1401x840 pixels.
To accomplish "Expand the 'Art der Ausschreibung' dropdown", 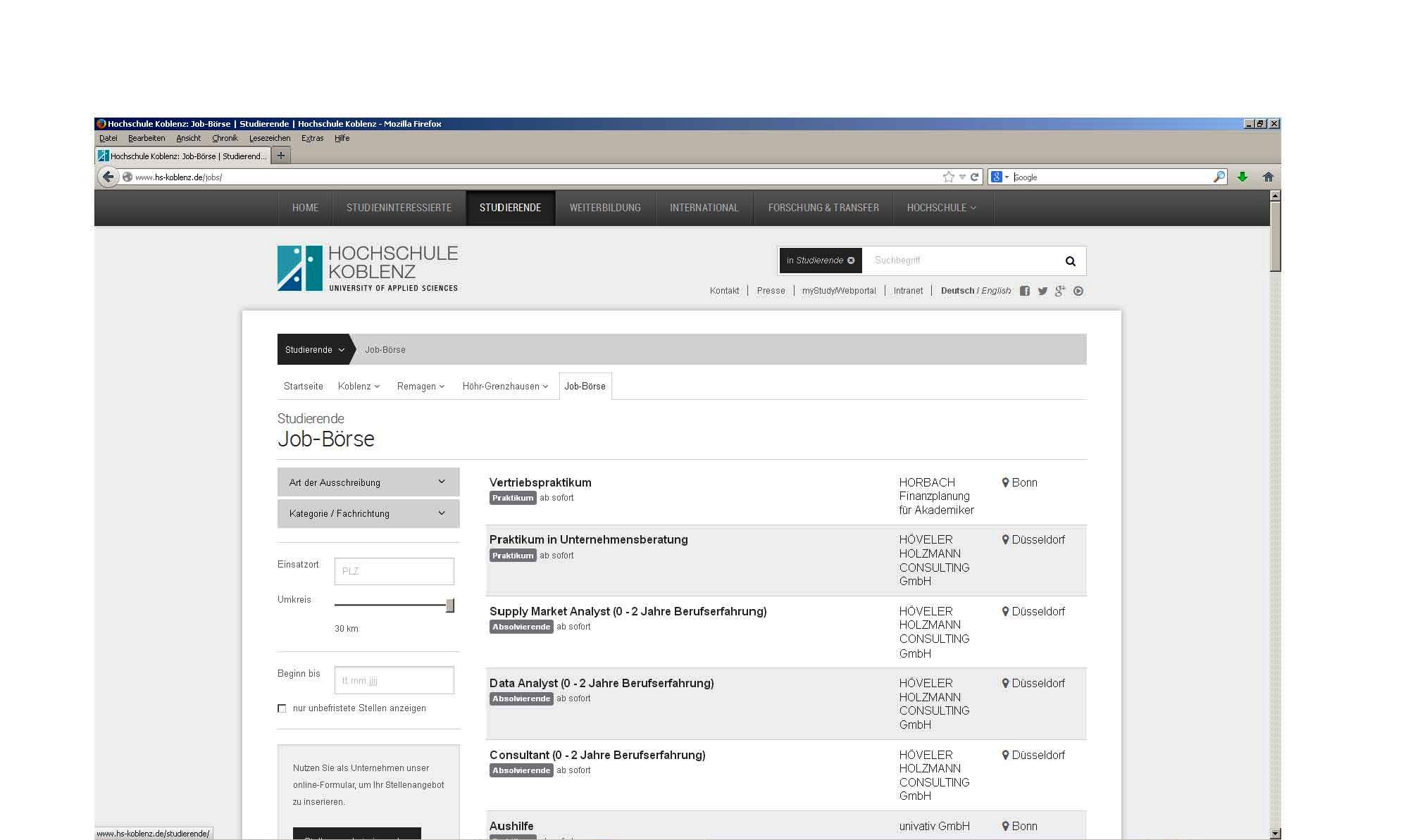I will [x=368, y=482].
